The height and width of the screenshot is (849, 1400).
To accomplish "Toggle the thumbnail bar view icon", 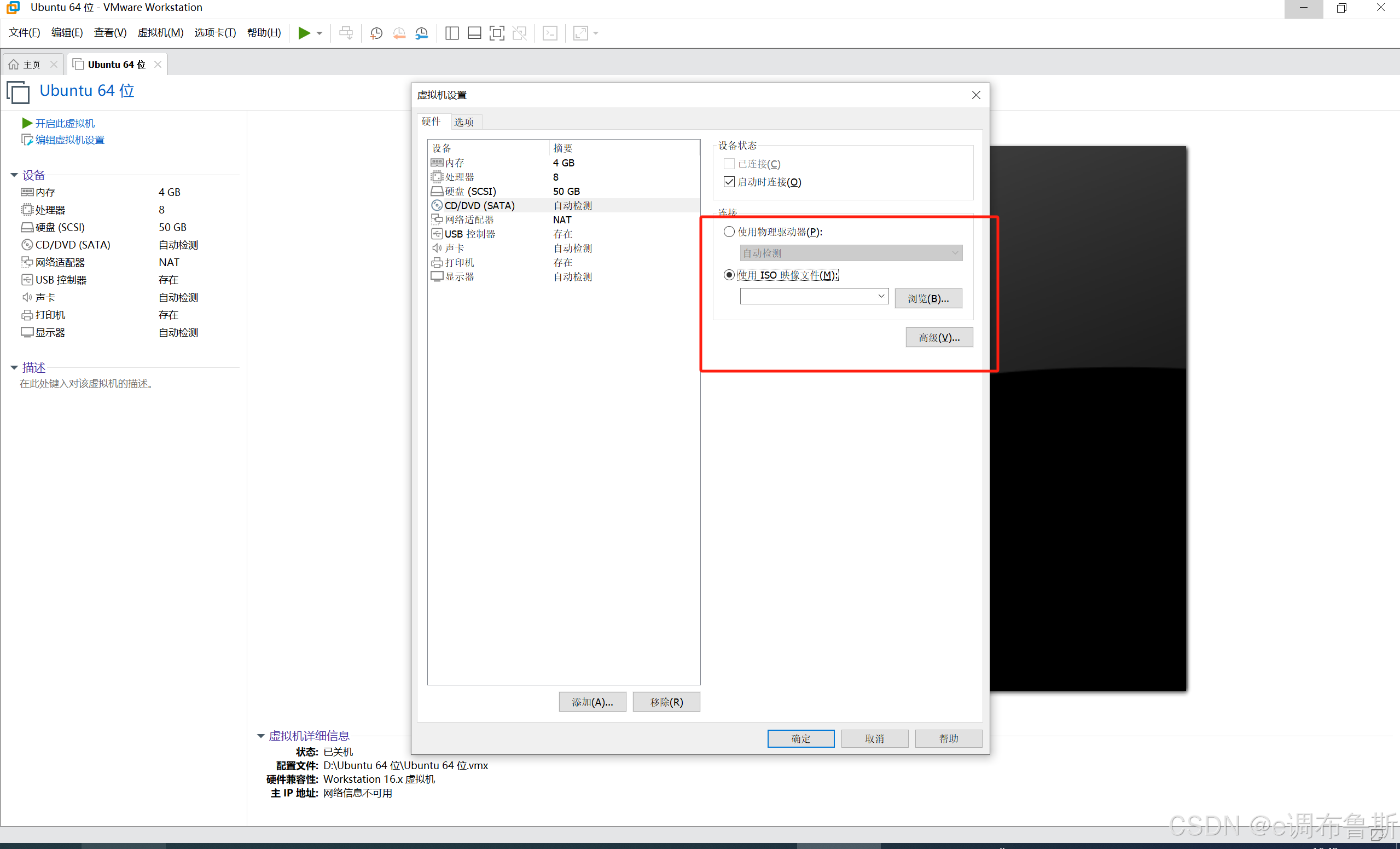I will pyautogui.click(x=474, y=33).
